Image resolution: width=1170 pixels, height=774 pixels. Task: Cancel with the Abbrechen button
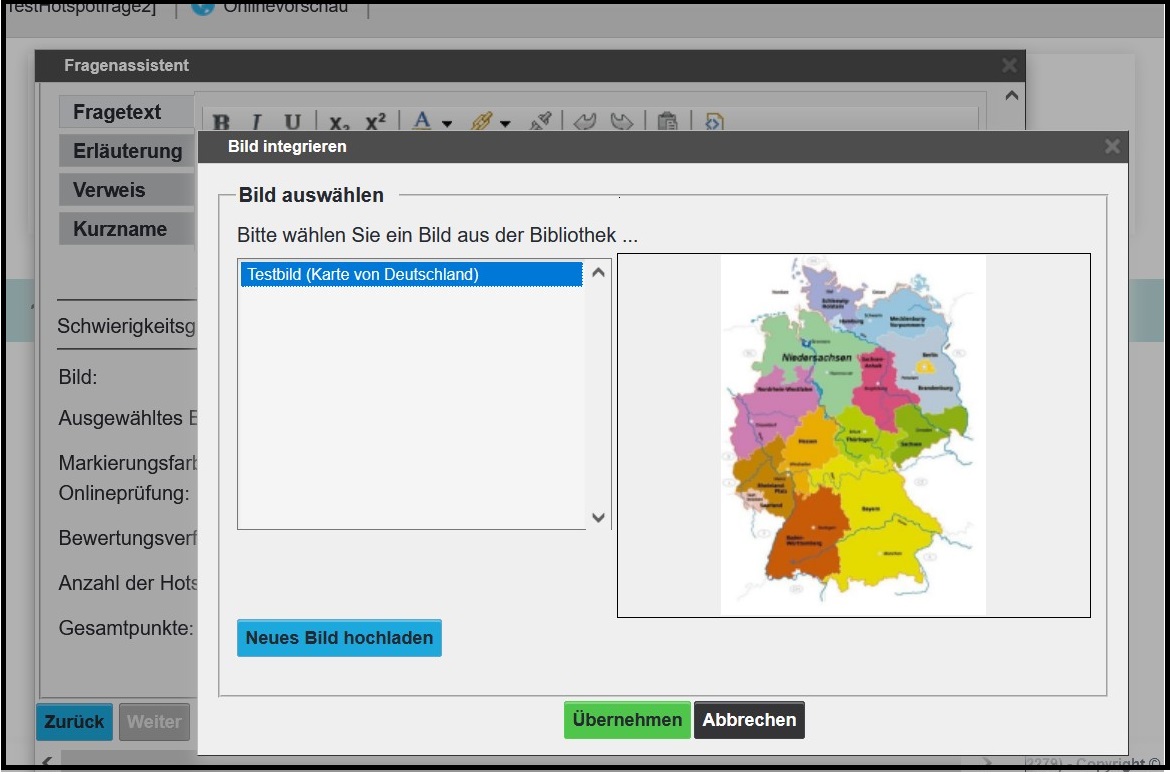(x=749, y=720)
